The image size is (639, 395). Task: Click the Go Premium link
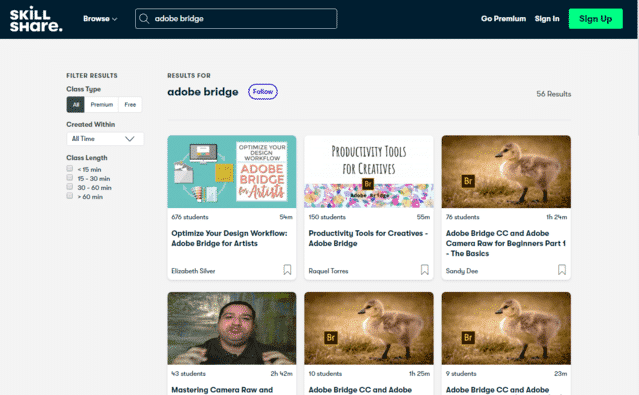(503, 19)
